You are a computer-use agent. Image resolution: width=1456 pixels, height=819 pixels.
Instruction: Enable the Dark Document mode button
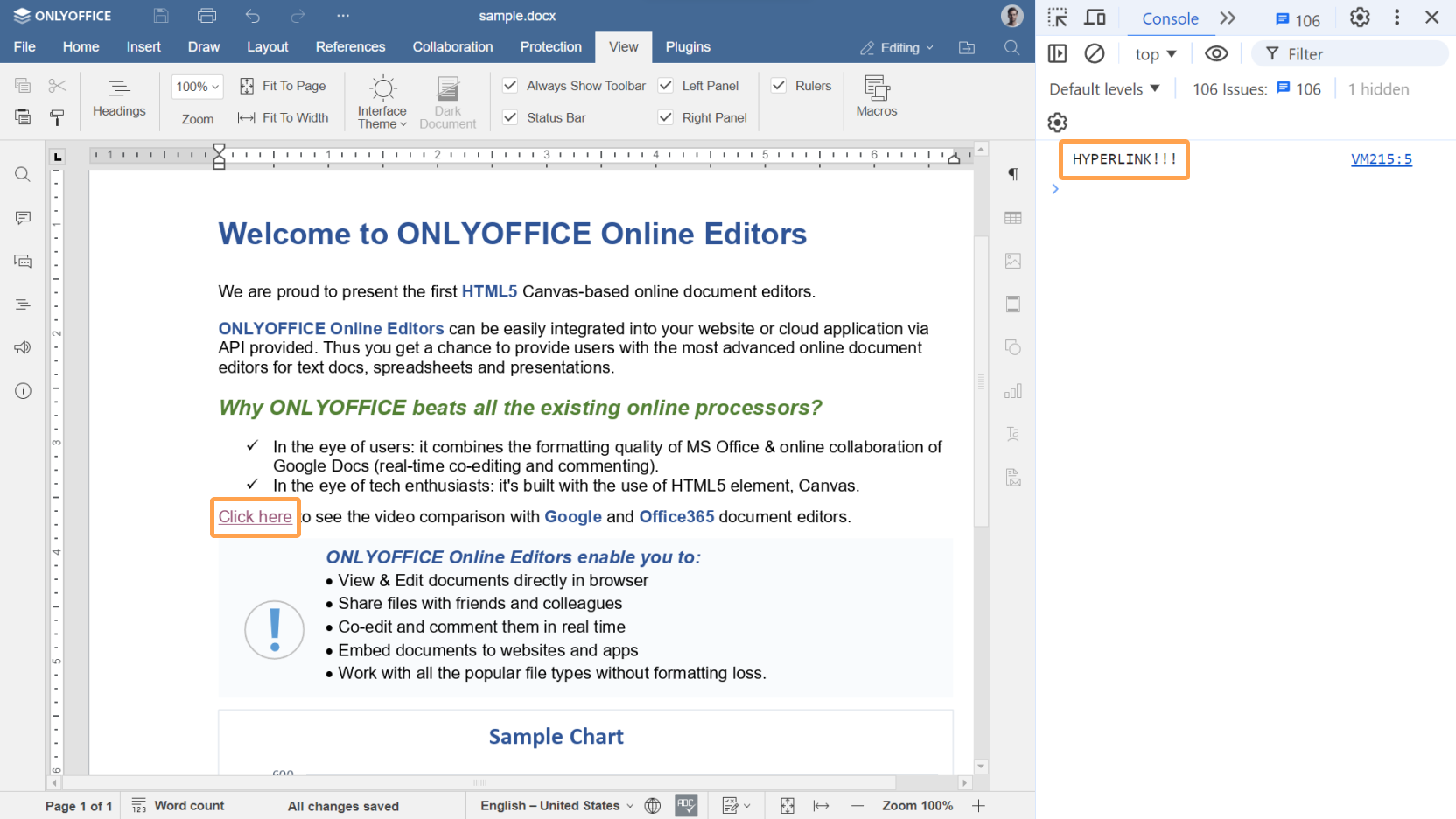pos(448,102)
